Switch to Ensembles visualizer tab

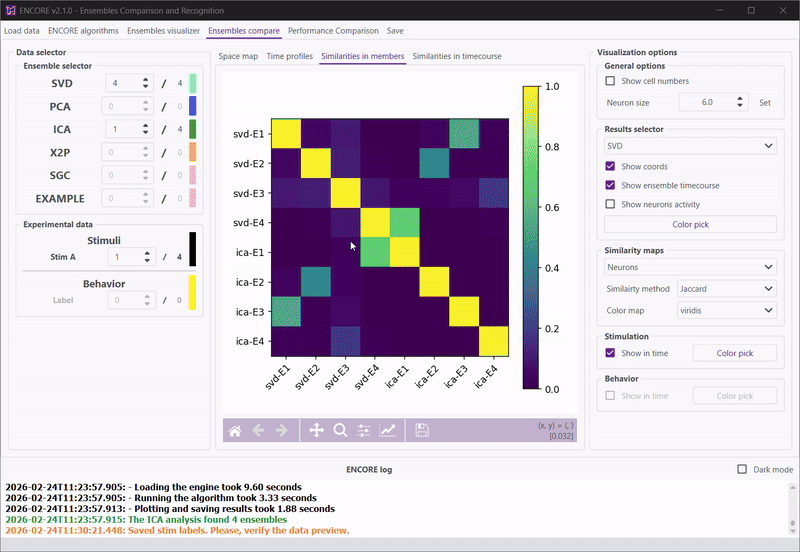click(163, 31)
